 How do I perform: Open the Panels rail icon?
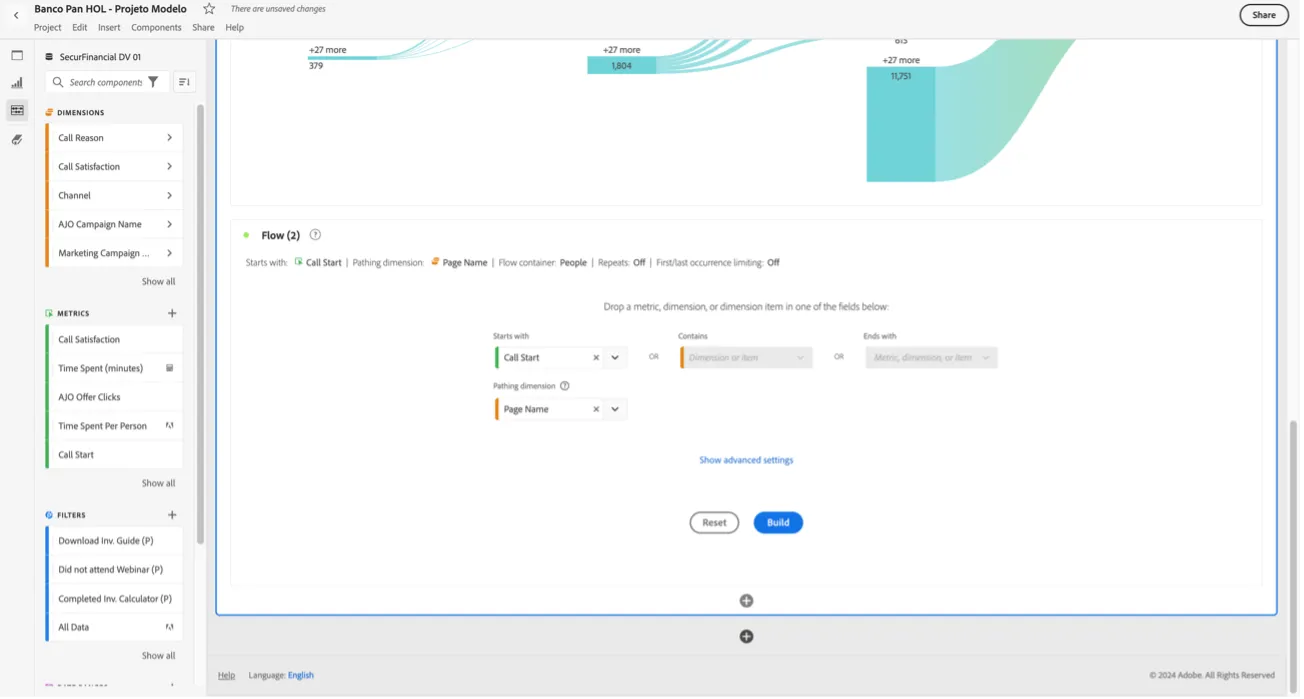click(17, 55)
